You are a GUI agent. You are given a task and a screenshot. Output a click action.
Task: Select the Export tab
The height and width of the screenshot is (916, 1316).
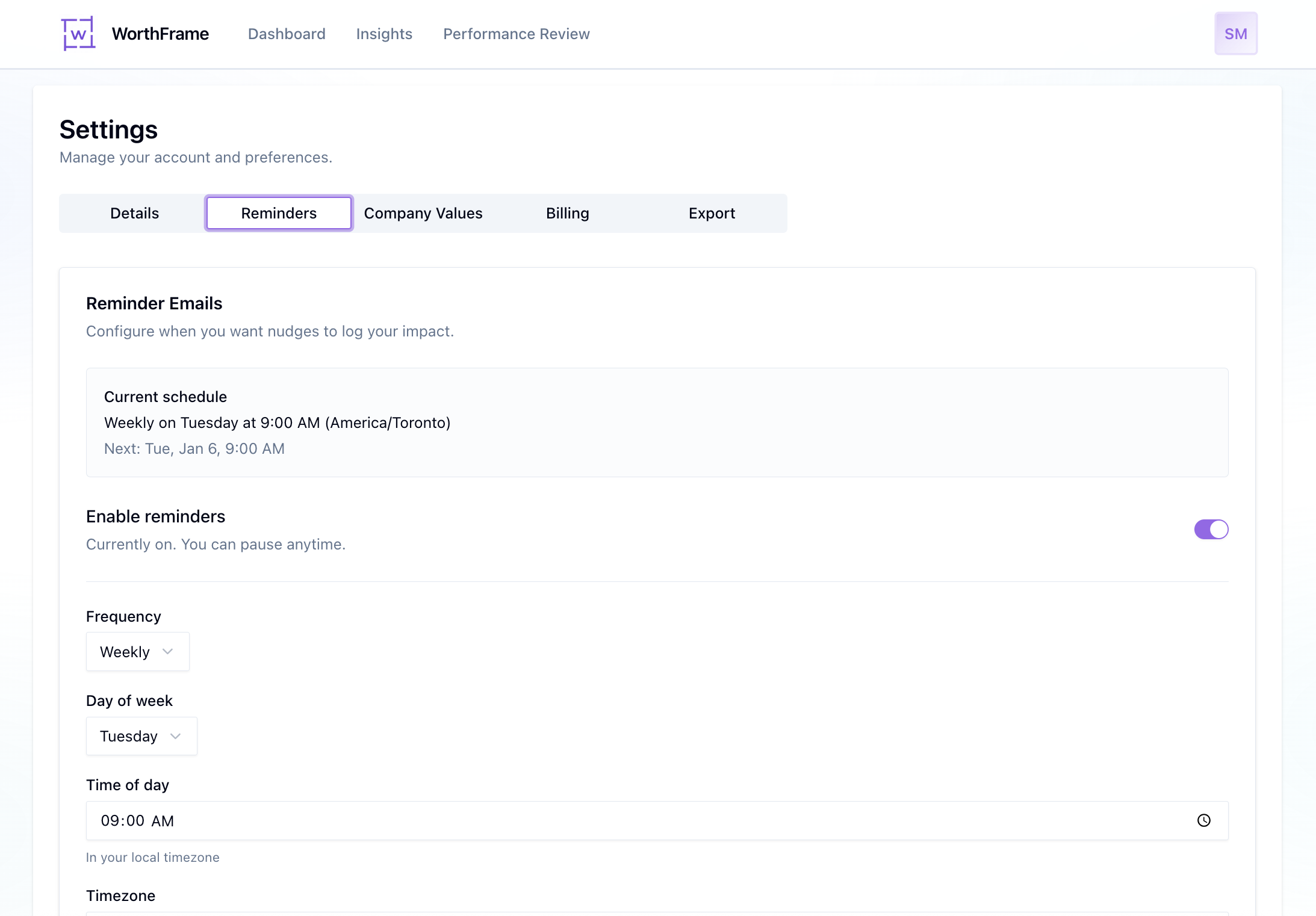[712, 212]
